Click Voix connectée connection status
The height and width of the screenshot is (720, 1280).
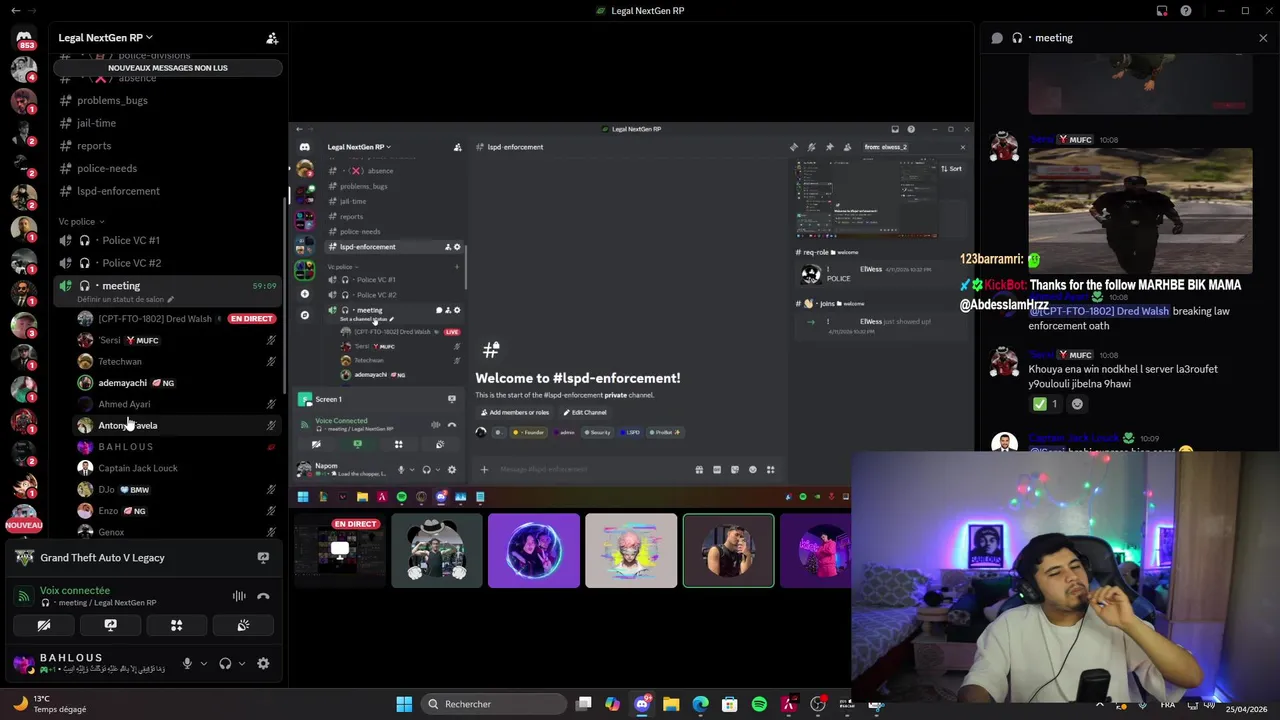[75, 590]
